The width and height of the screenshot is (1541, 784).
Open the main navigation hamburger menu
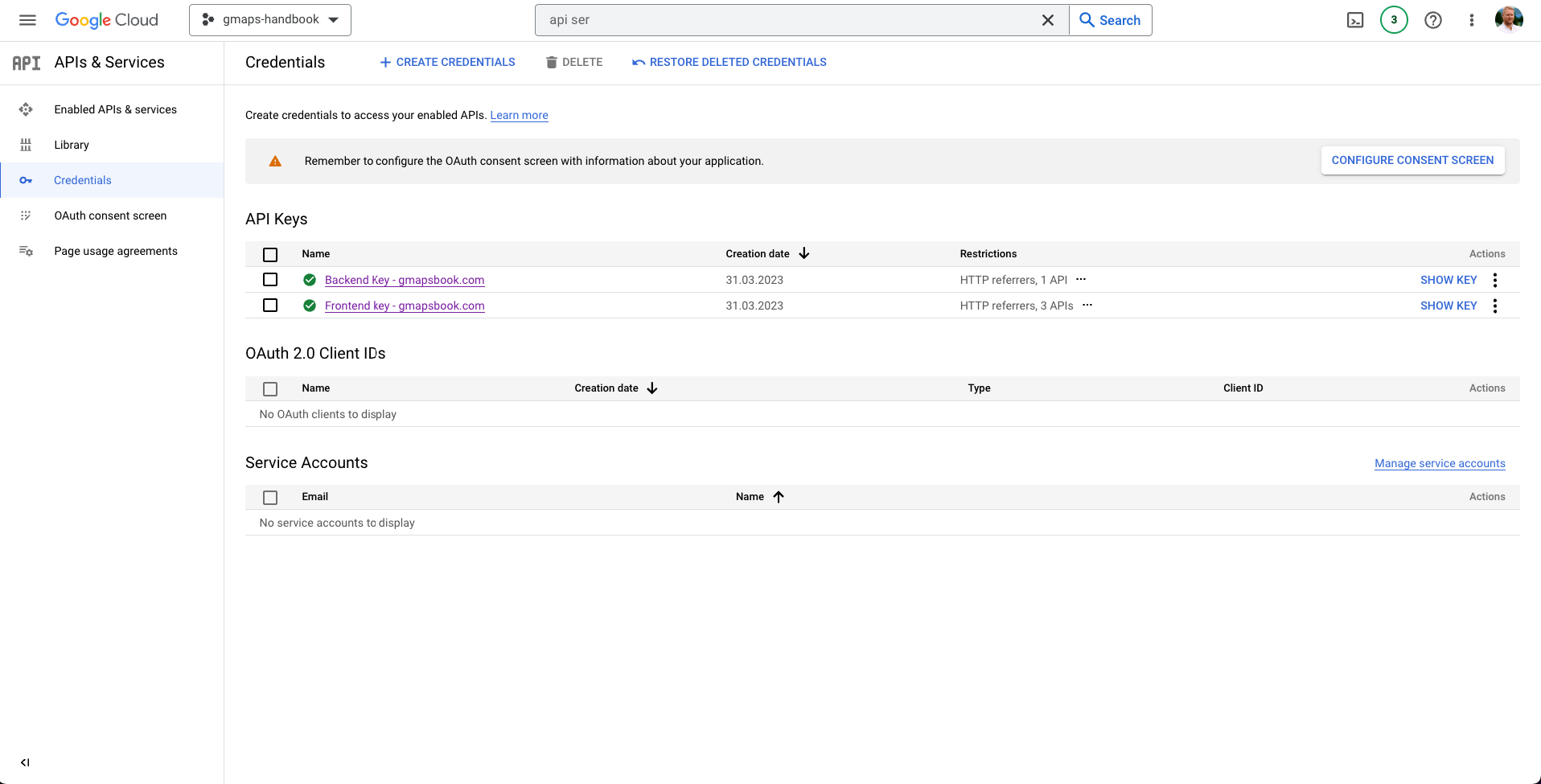[x=27, y=20]
